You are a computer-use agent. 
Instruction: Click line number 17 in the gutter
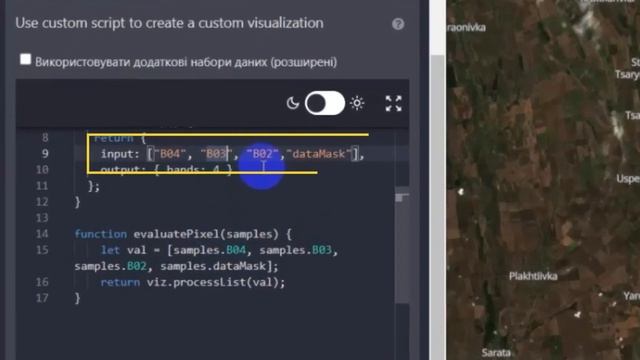tap(42, 298)
